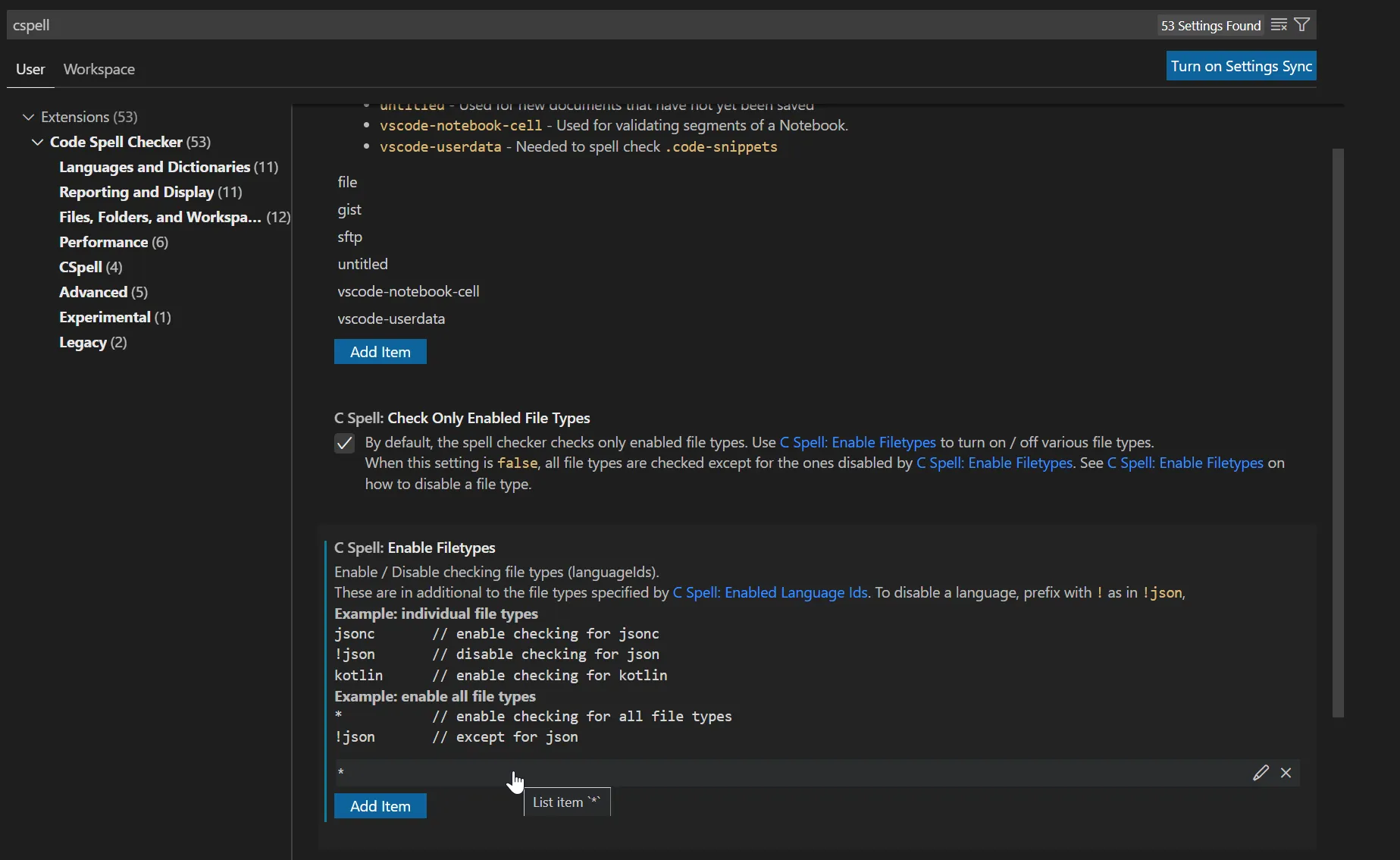Clear the settings search input
This screenshot has height=860, width=1400.
pyautogui.click(x=1279, y=25)
